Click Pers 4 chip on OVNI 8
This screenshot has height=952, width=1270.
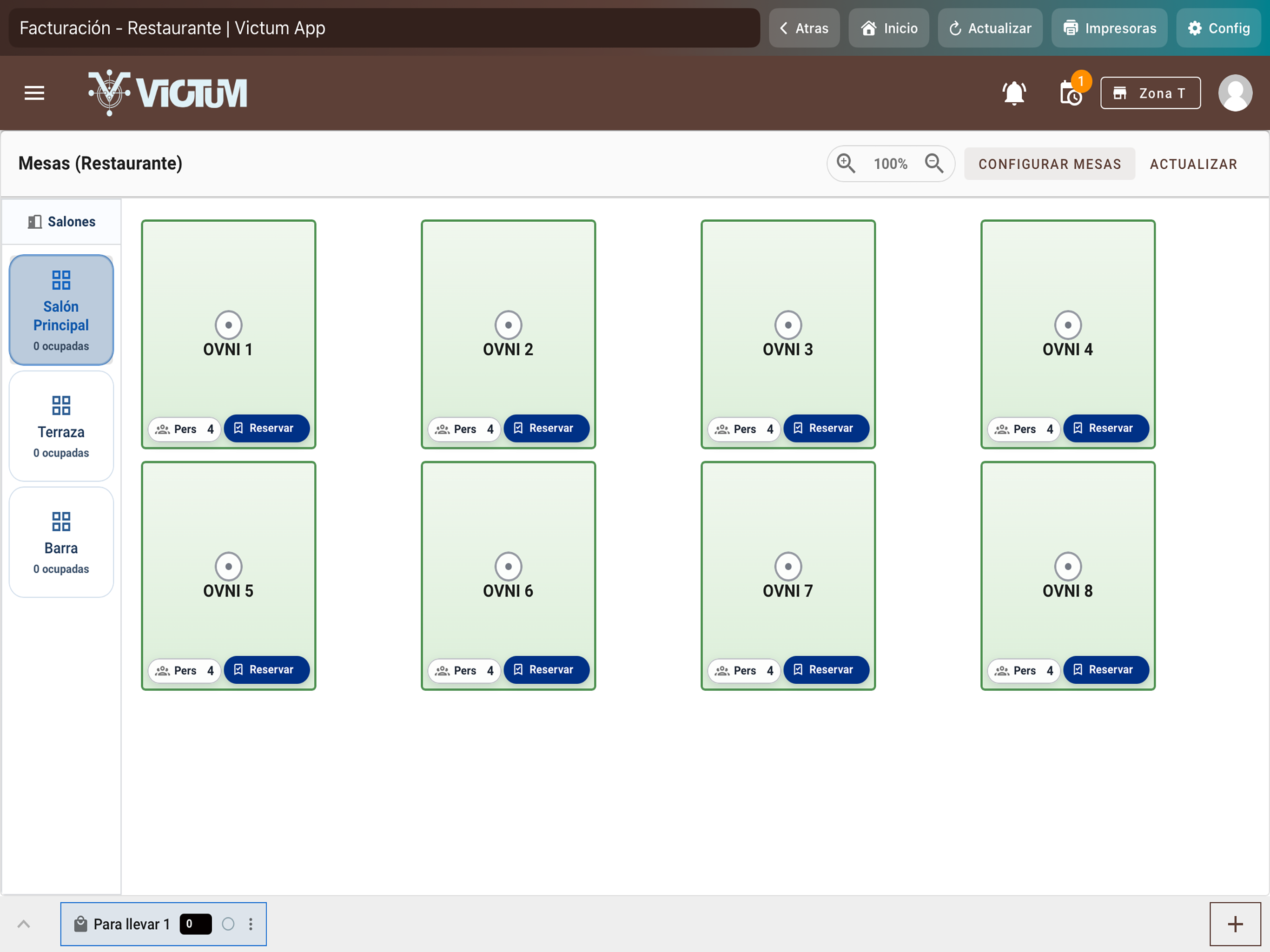(x=1024, y=671)
